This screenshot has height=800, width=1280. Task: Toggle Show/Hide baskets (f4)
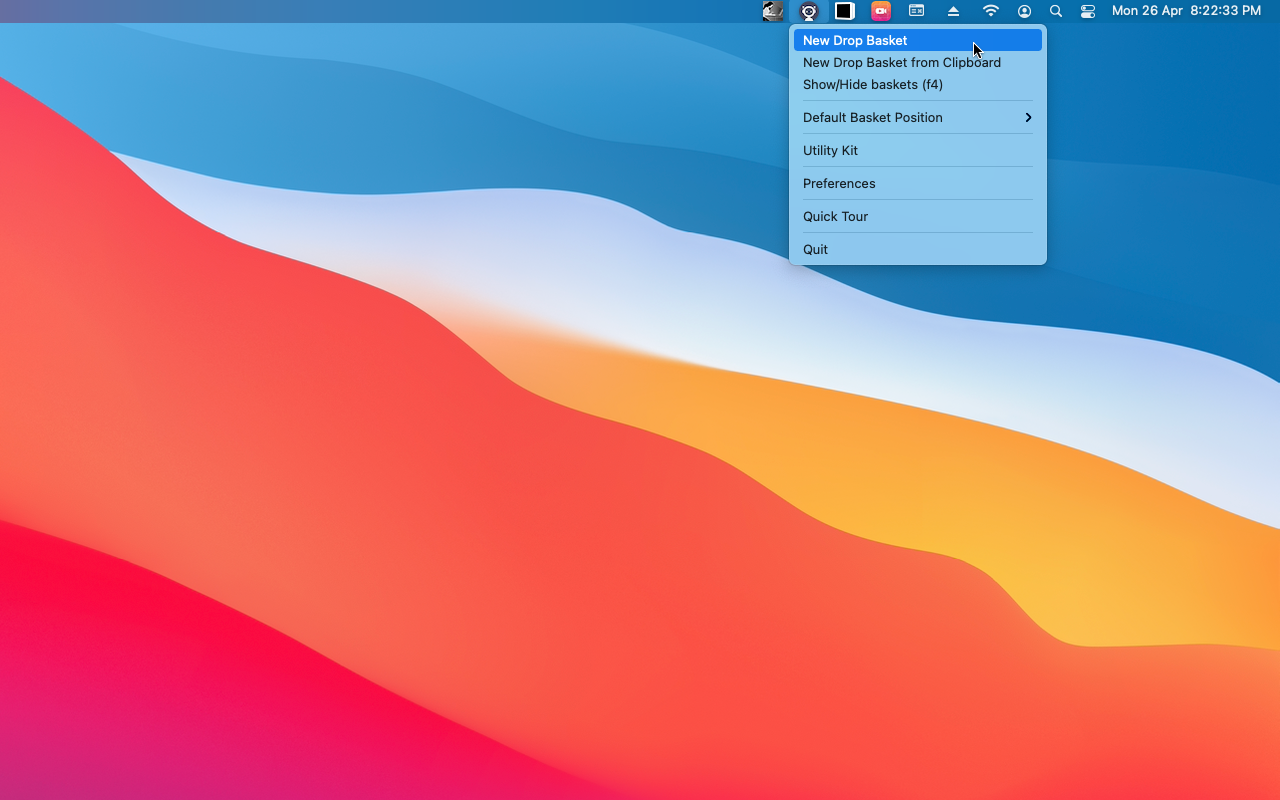click(x=872, y=84)
